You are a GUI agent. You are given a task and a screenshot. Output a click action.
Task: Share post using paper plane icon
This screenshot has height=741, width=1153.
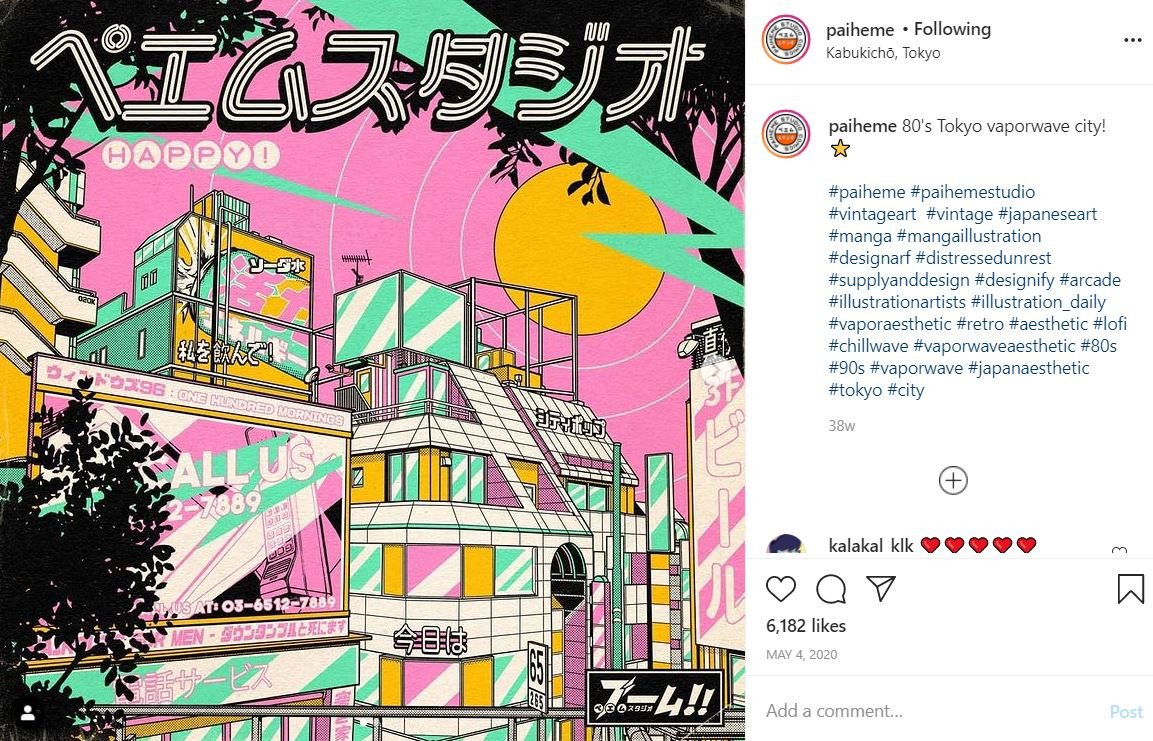click(880, 588)
